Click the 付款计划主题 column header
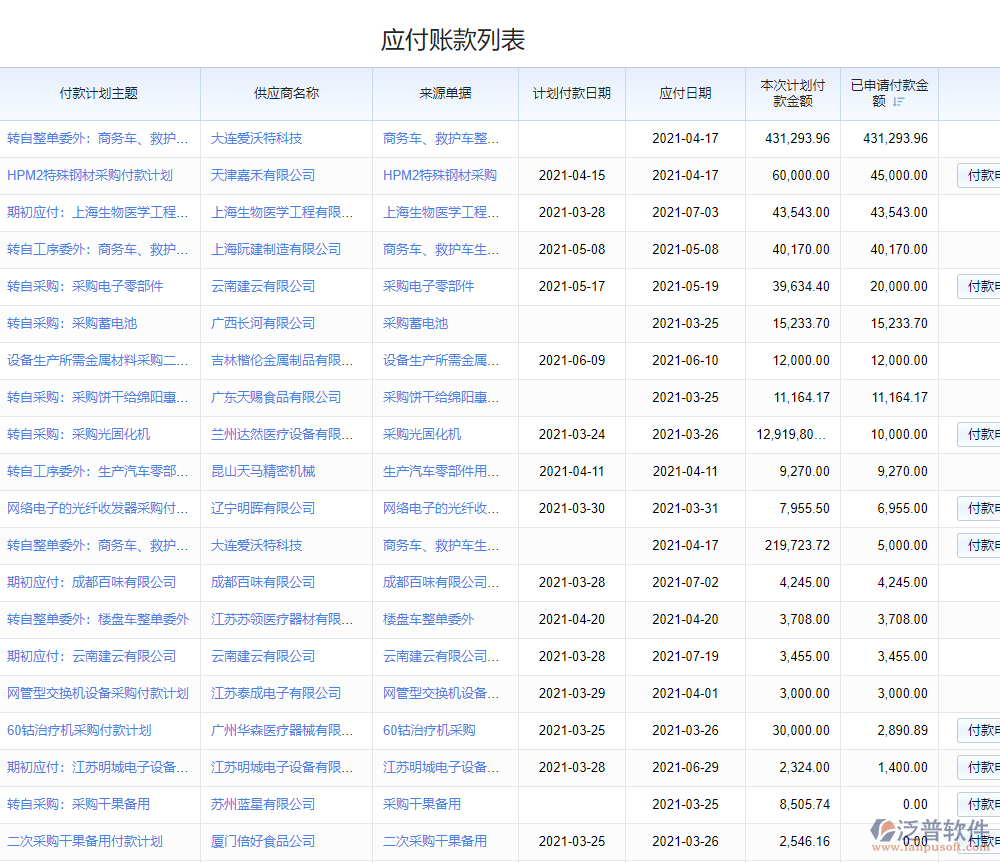The height and width of the screenshot is (863, 1000). [x=99, y=93]
